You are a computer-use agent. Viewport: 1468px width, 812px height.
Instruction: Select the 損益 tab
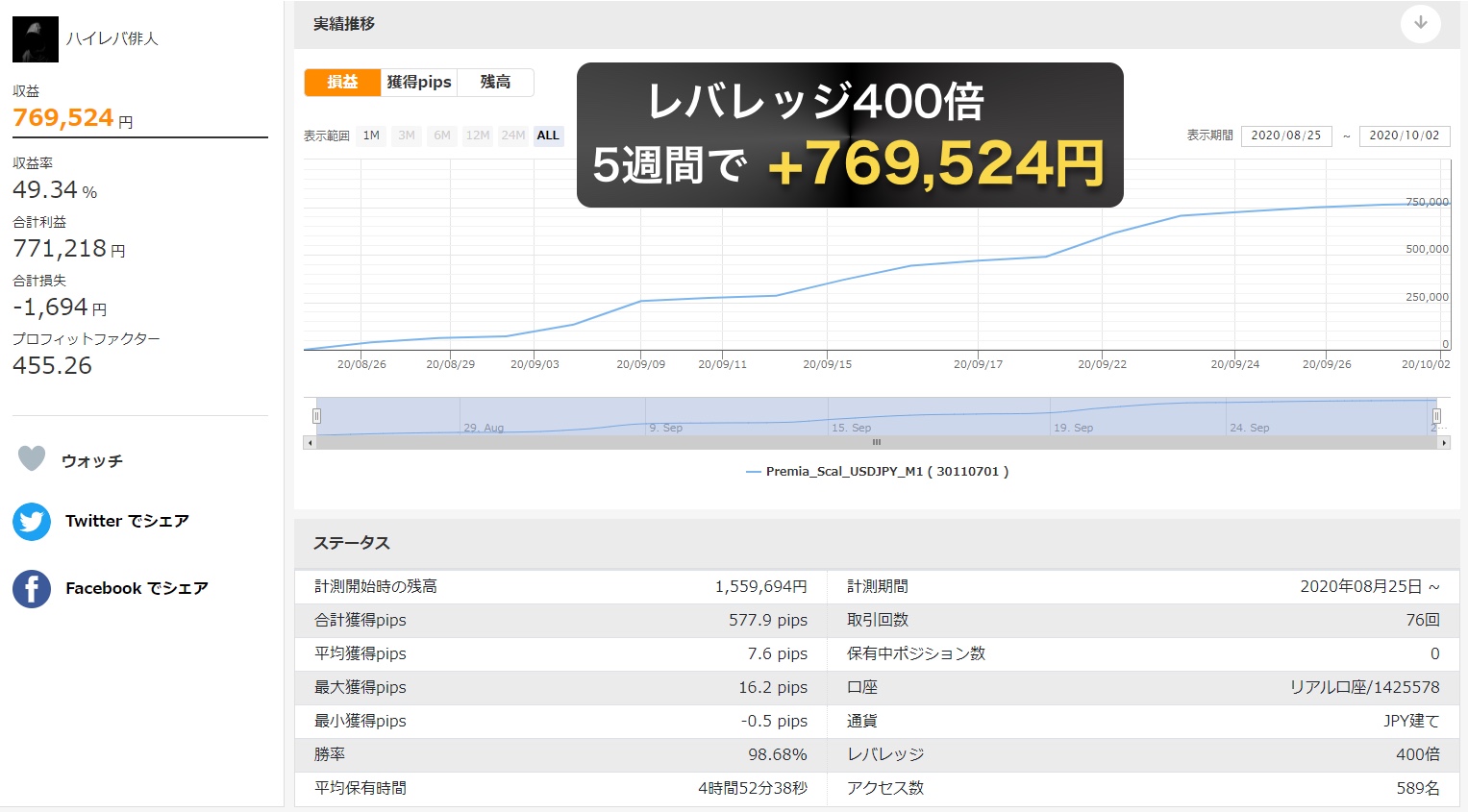[342, 83]
